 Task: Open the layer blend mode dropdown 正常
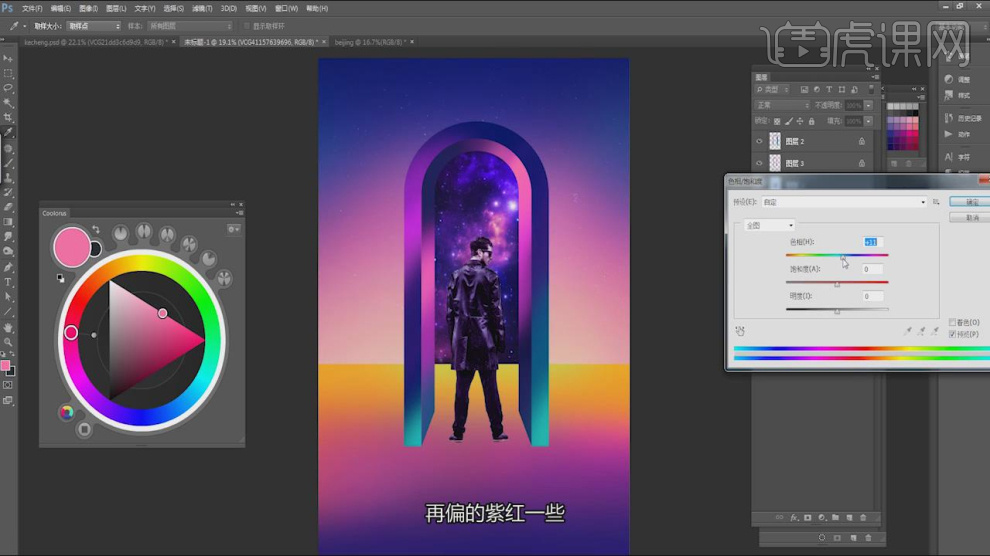click(x=782, y=105)
